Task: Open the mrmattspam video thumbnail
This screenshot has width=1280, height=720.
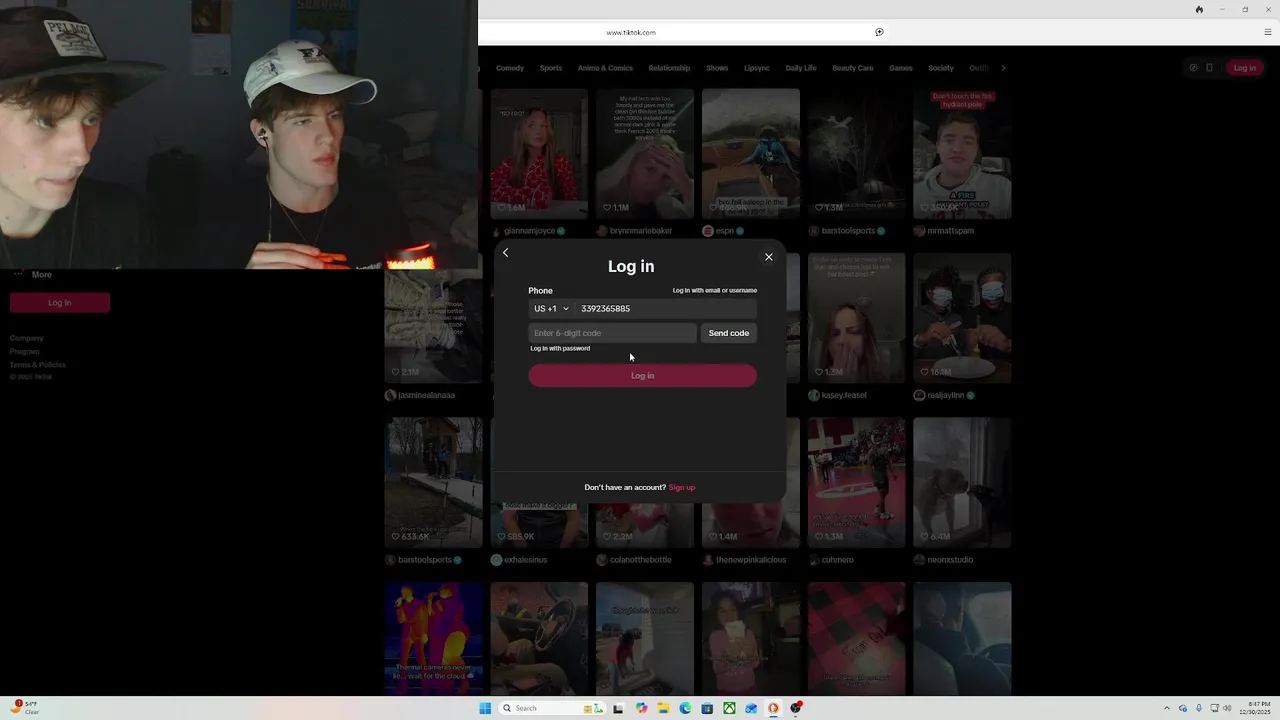Action: [x=962, y=153]
